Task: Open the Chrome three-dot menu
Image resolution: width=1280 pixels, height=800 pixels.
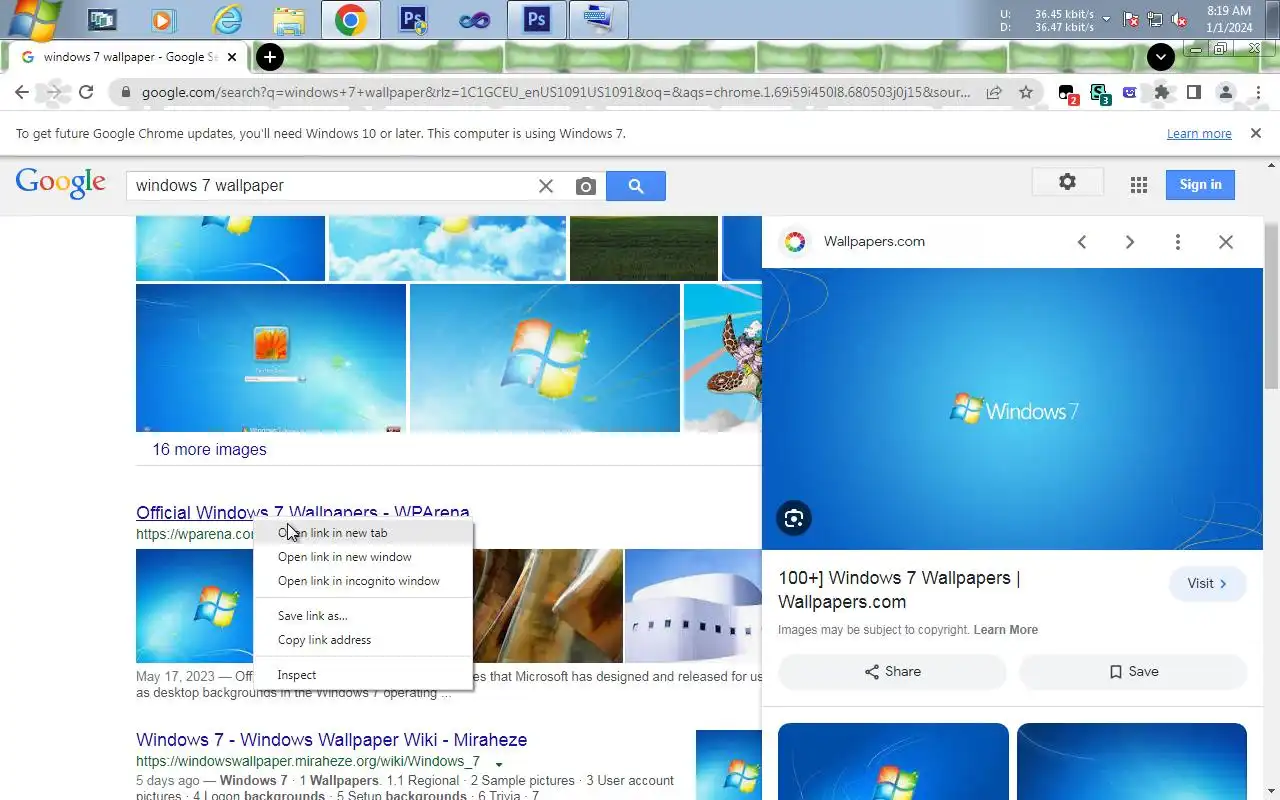Action: [x=1257, y=92]
